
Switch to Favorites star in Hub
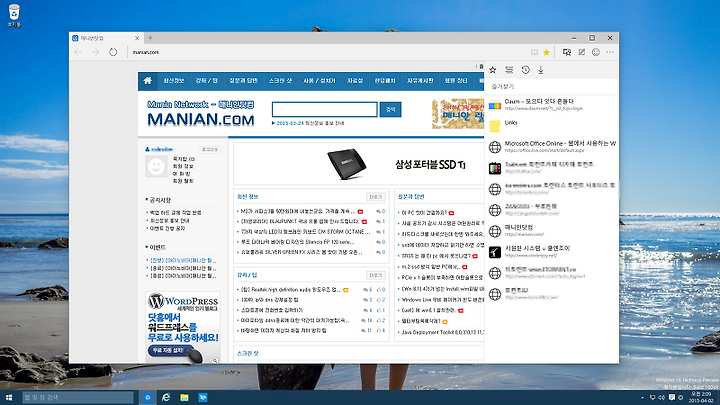493,70
